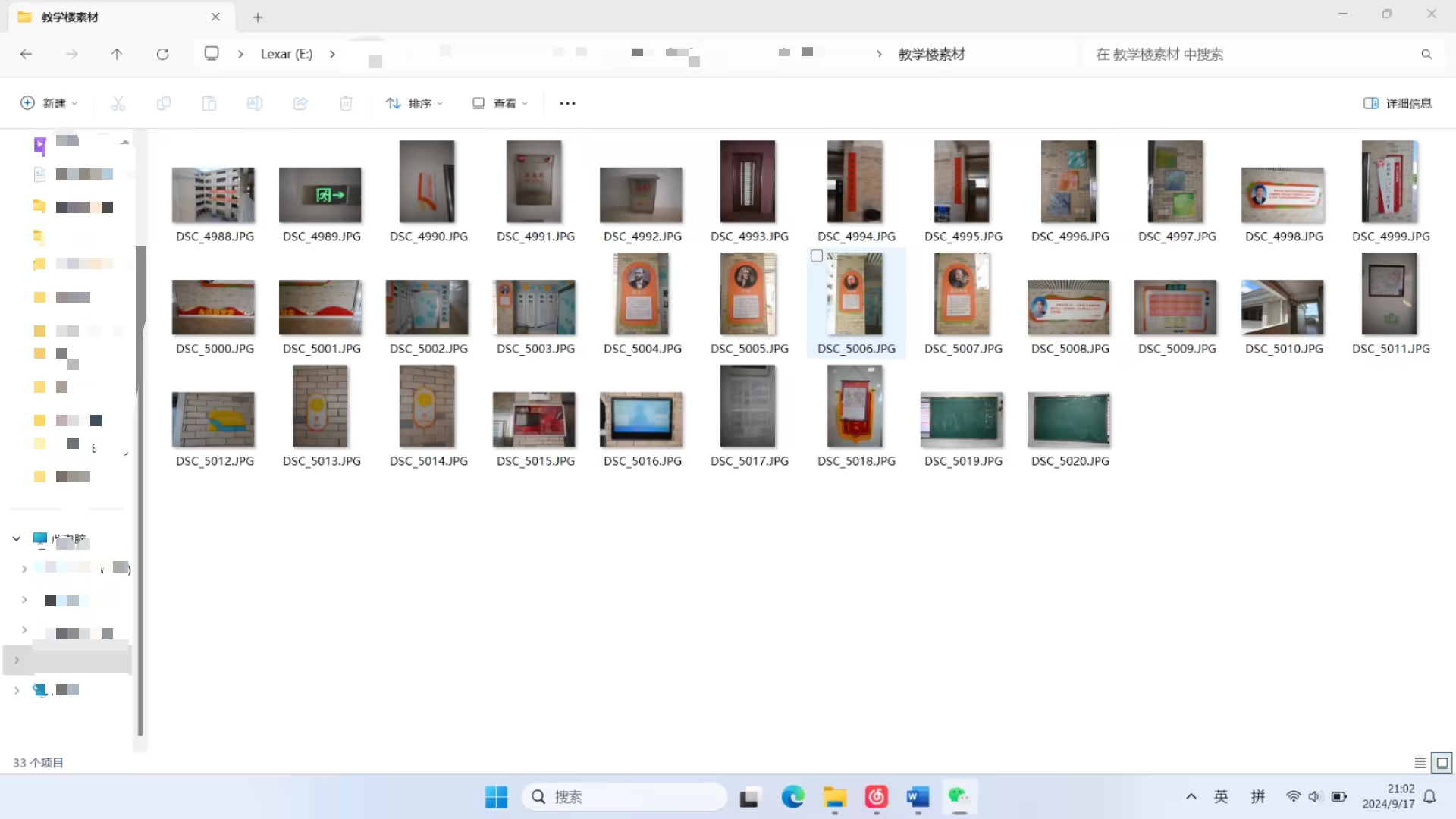The height and width of the screenshot is (819, 1456).
Task: Switch to details list view in status bar
Action: coord(1420,763)
